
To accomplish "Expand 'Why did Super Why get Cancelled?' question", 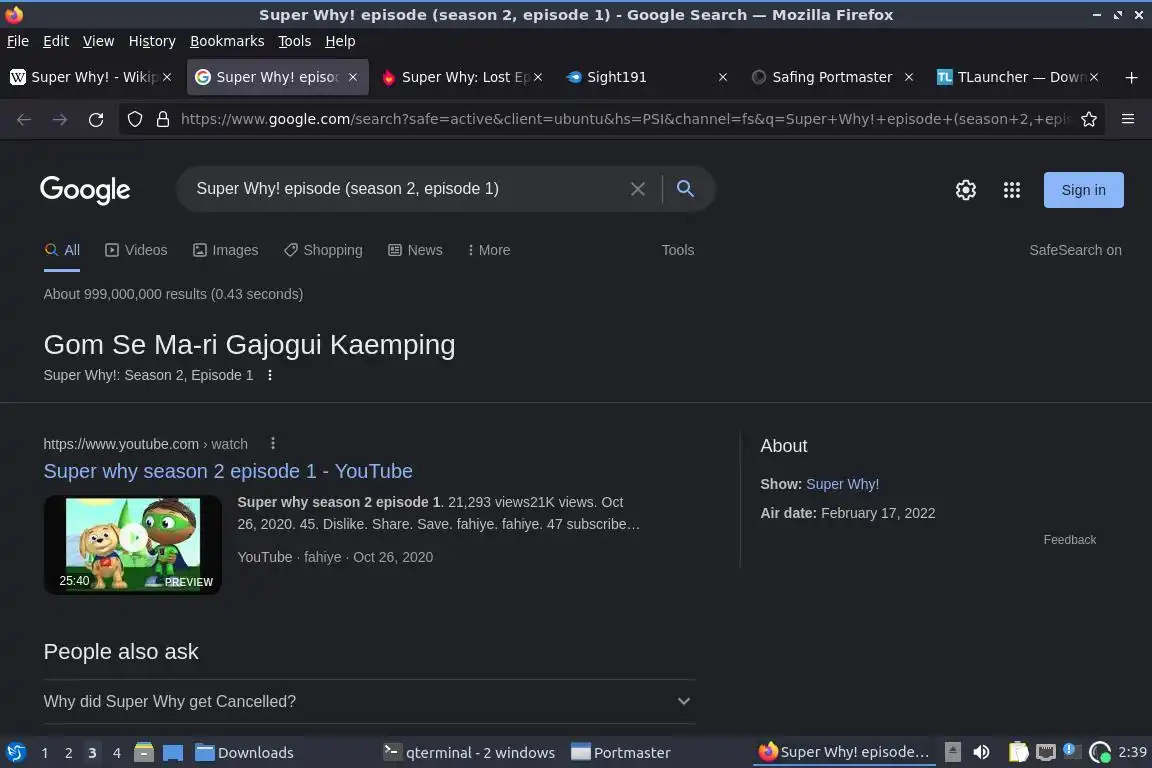I will (x=369, y=701).
